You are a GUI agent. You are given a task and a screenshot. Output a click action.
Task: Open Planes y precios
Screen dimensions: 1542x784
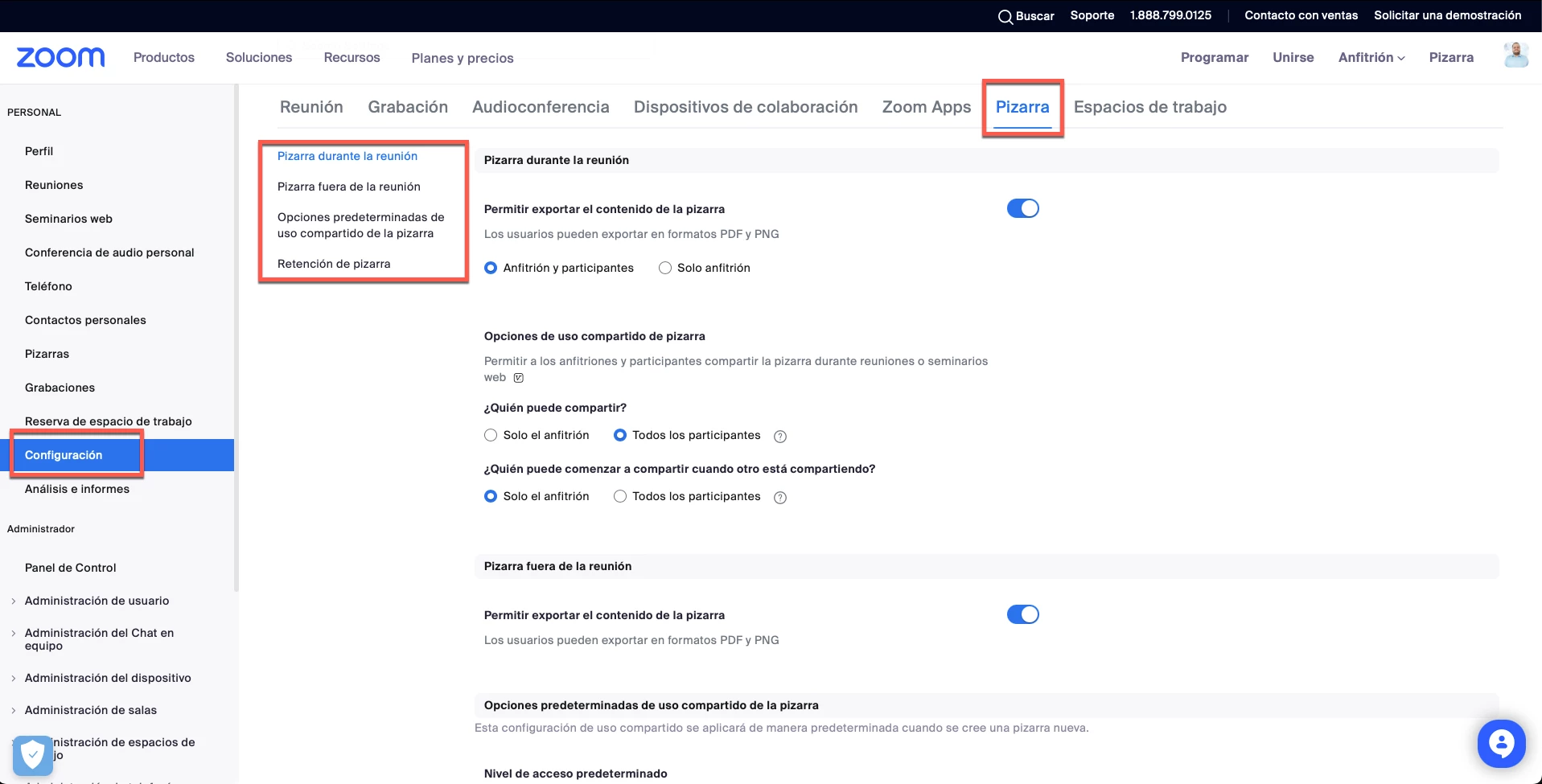coord(463,58)
